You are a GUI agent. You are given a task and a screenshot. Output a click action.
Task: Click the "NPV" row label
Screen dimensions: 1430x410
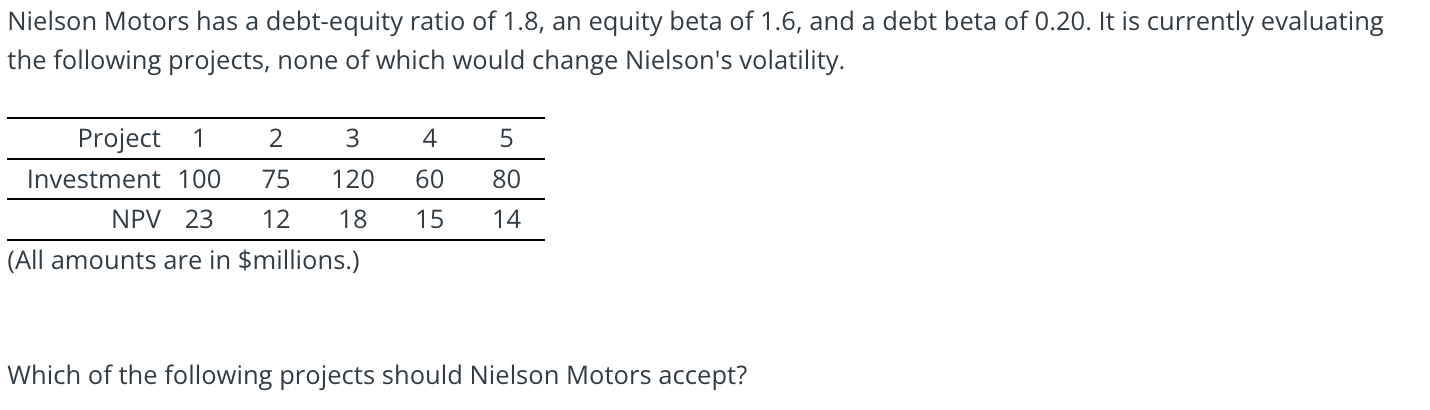tap(135, 219)
